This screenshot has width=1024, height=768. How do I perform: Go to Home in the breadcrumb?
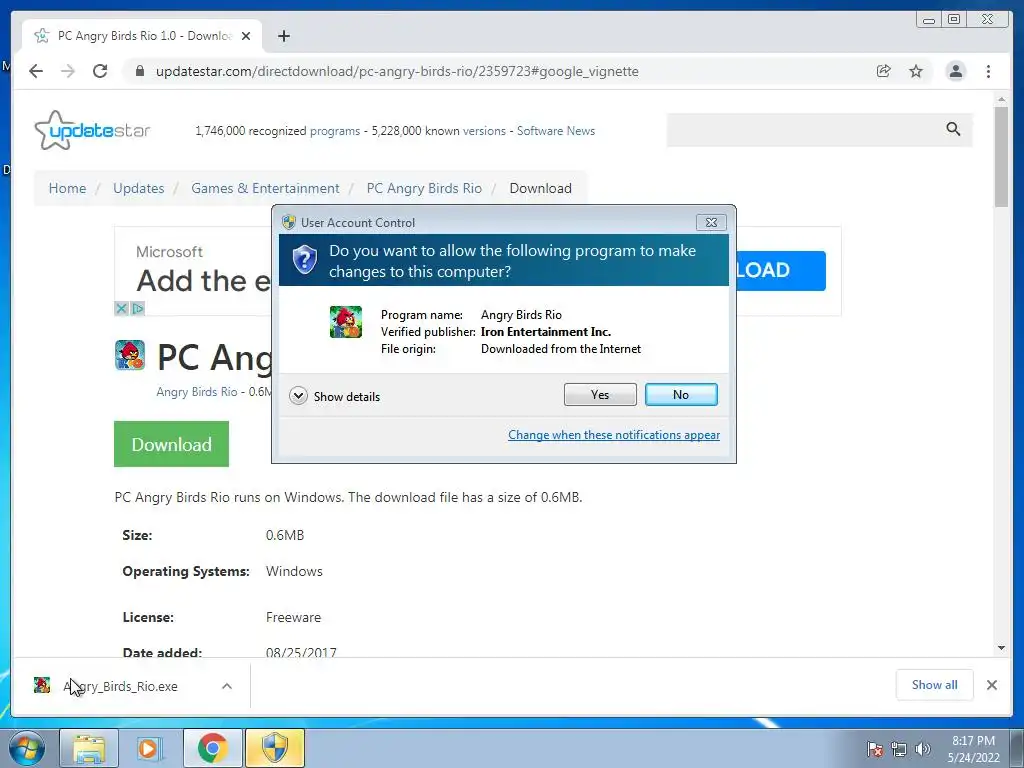[x=67, y=188]
